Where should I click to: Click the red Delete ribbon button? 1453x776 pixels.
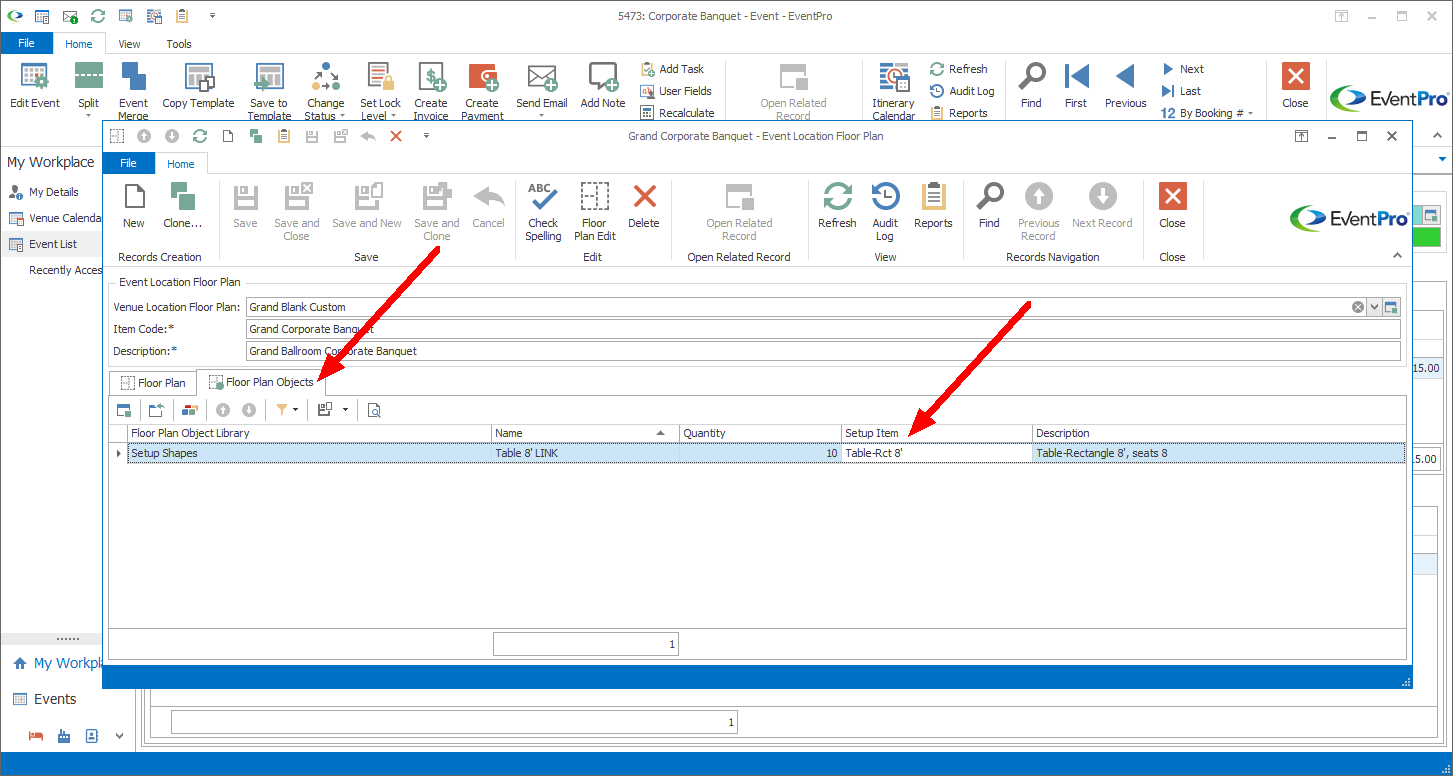pos(644,205)
